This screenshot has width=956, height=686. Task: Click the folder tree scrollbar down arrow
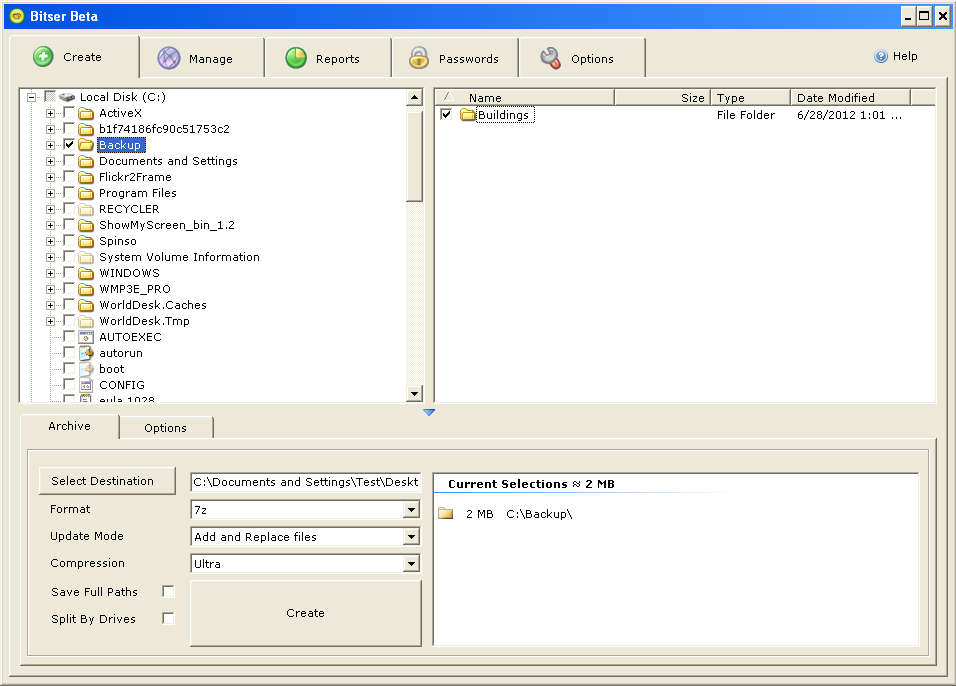pyautogui.click(x=414, y=394)
